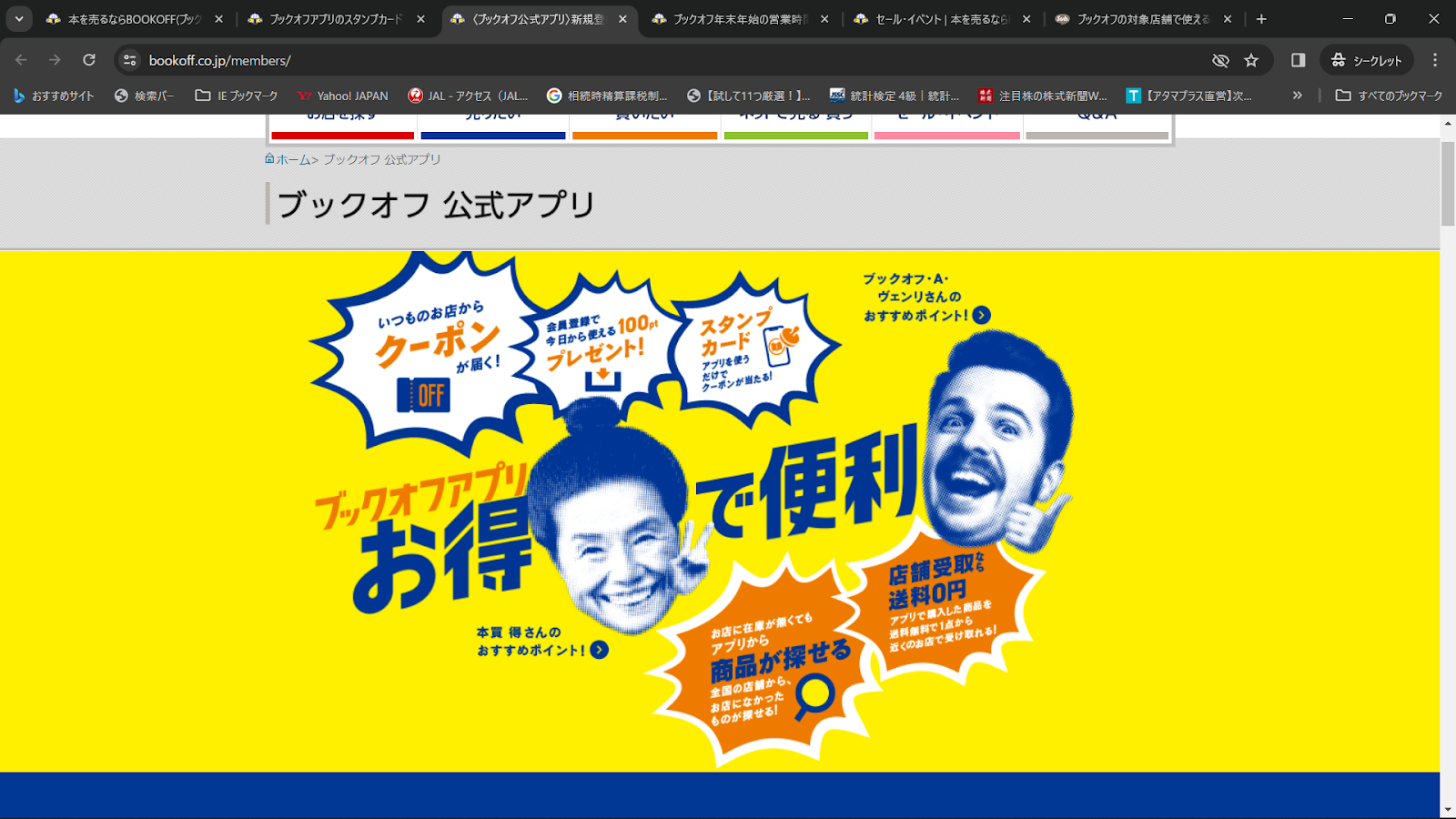Close the ブックオフアプリのスタンプカード tab

[420, 18]
